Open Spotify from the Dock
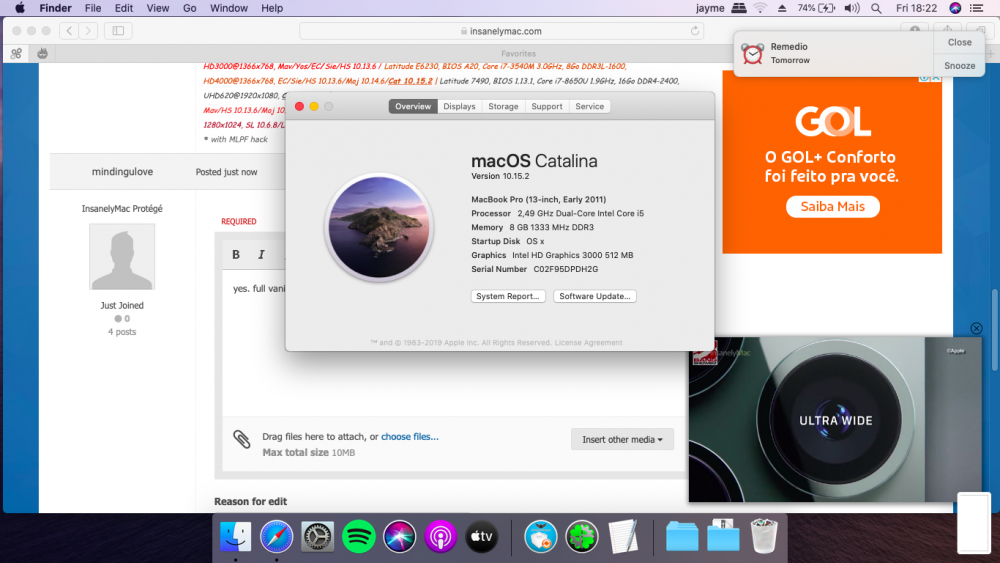Image resolution: width=1000 pixels, height=563 pixels. [358, 537]
